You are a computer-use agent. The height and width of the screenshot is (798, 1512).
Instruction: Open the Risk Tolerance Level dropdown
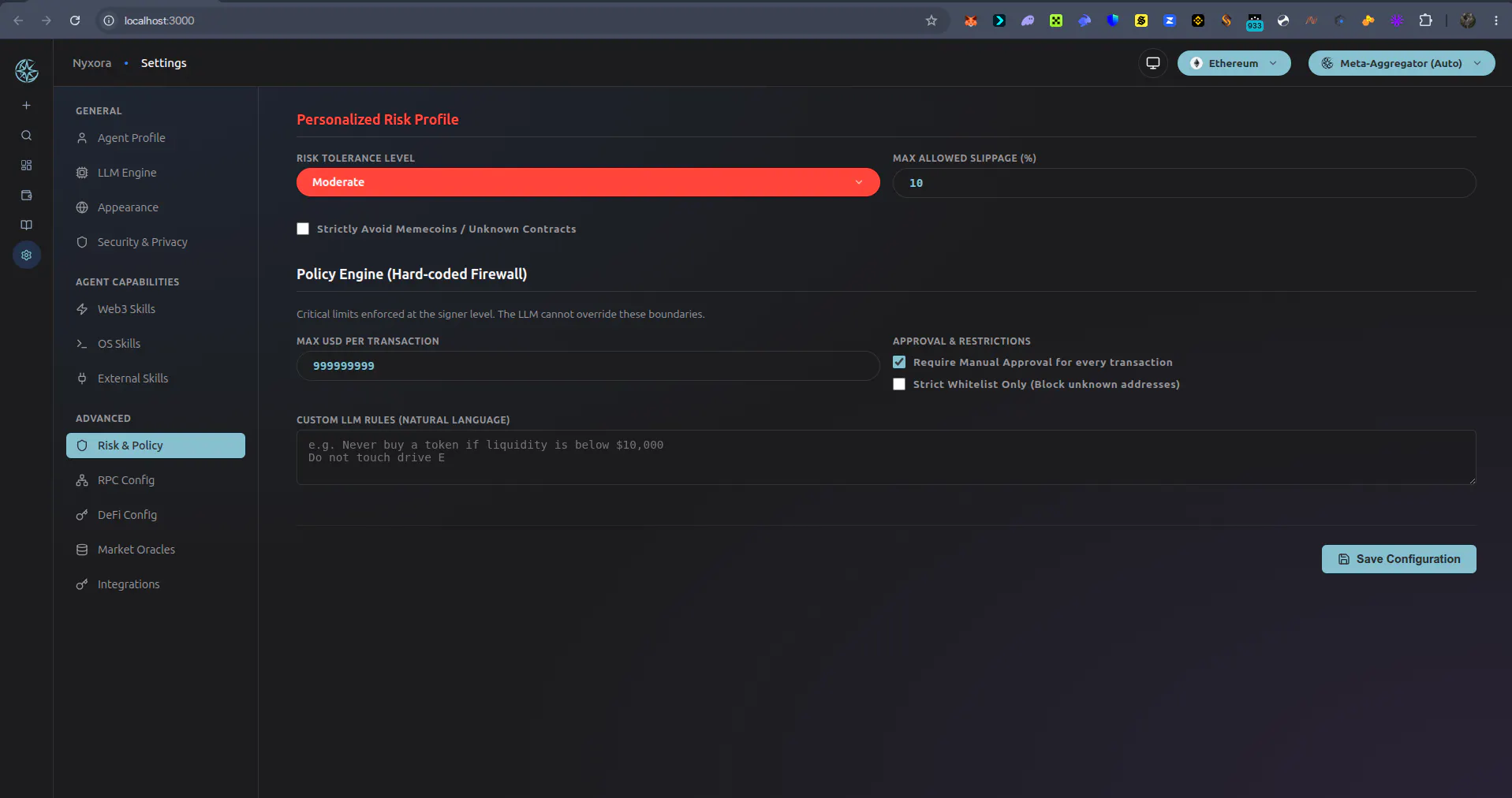[588, 182]
